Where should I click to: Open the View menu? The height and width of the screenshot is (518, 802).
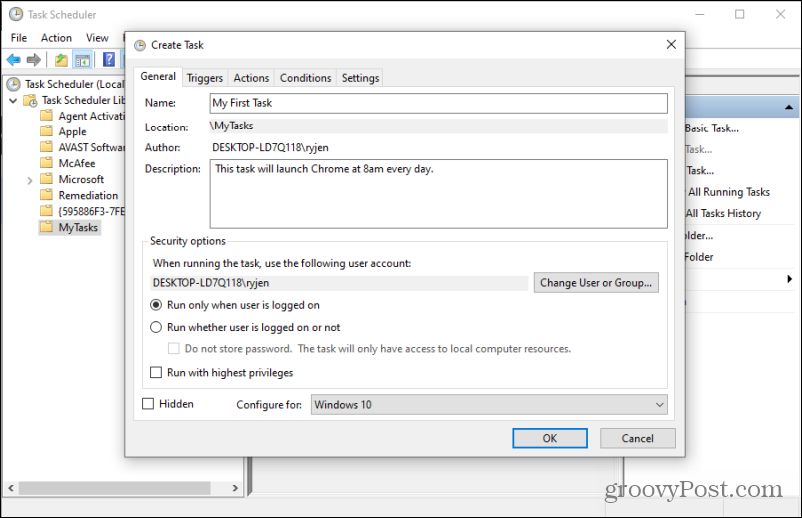coord(97,38)
